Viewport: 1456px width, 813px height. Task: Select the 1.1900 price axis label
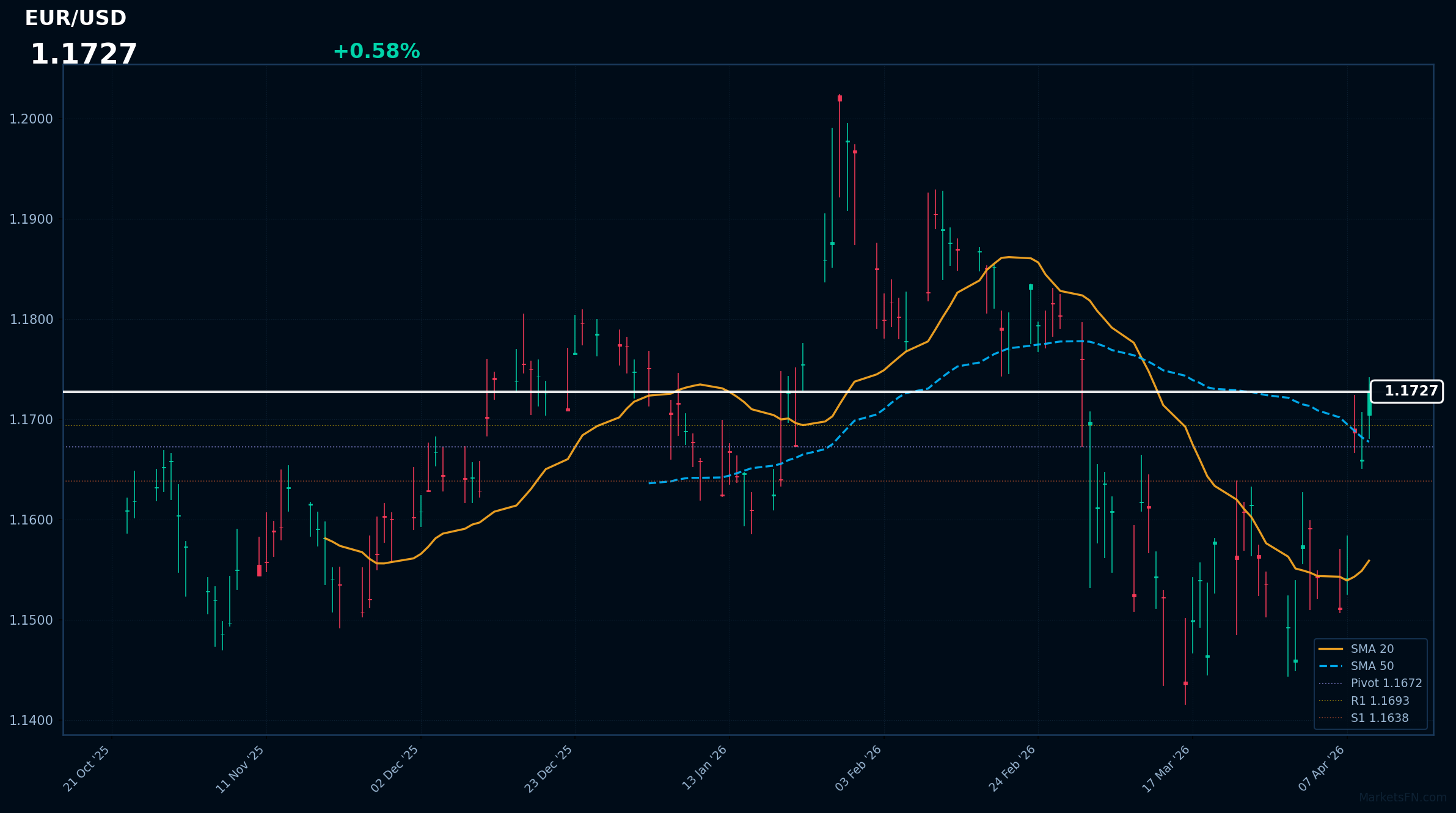tap(31, 219)
